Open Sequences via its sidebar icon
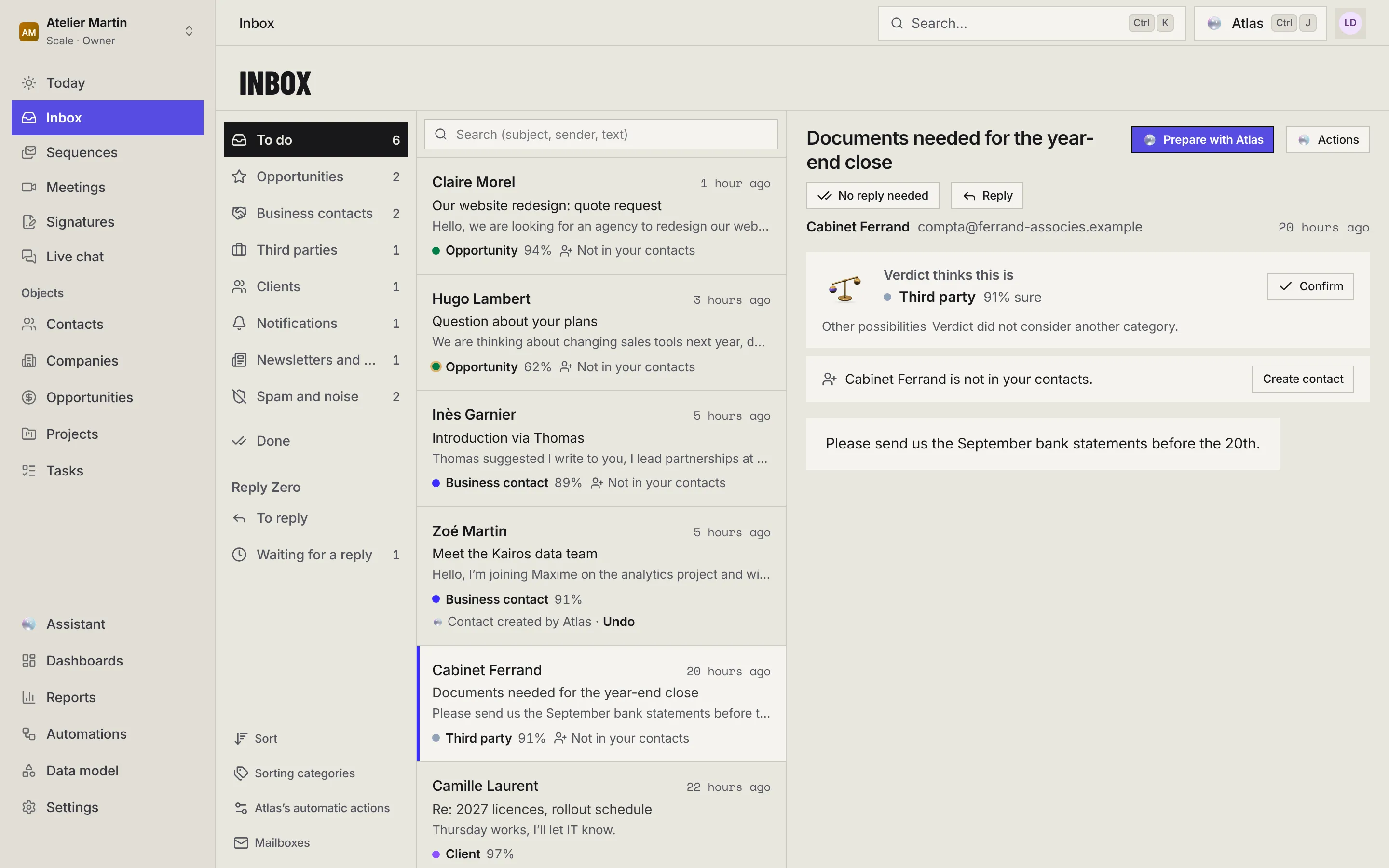 [29, 152]
